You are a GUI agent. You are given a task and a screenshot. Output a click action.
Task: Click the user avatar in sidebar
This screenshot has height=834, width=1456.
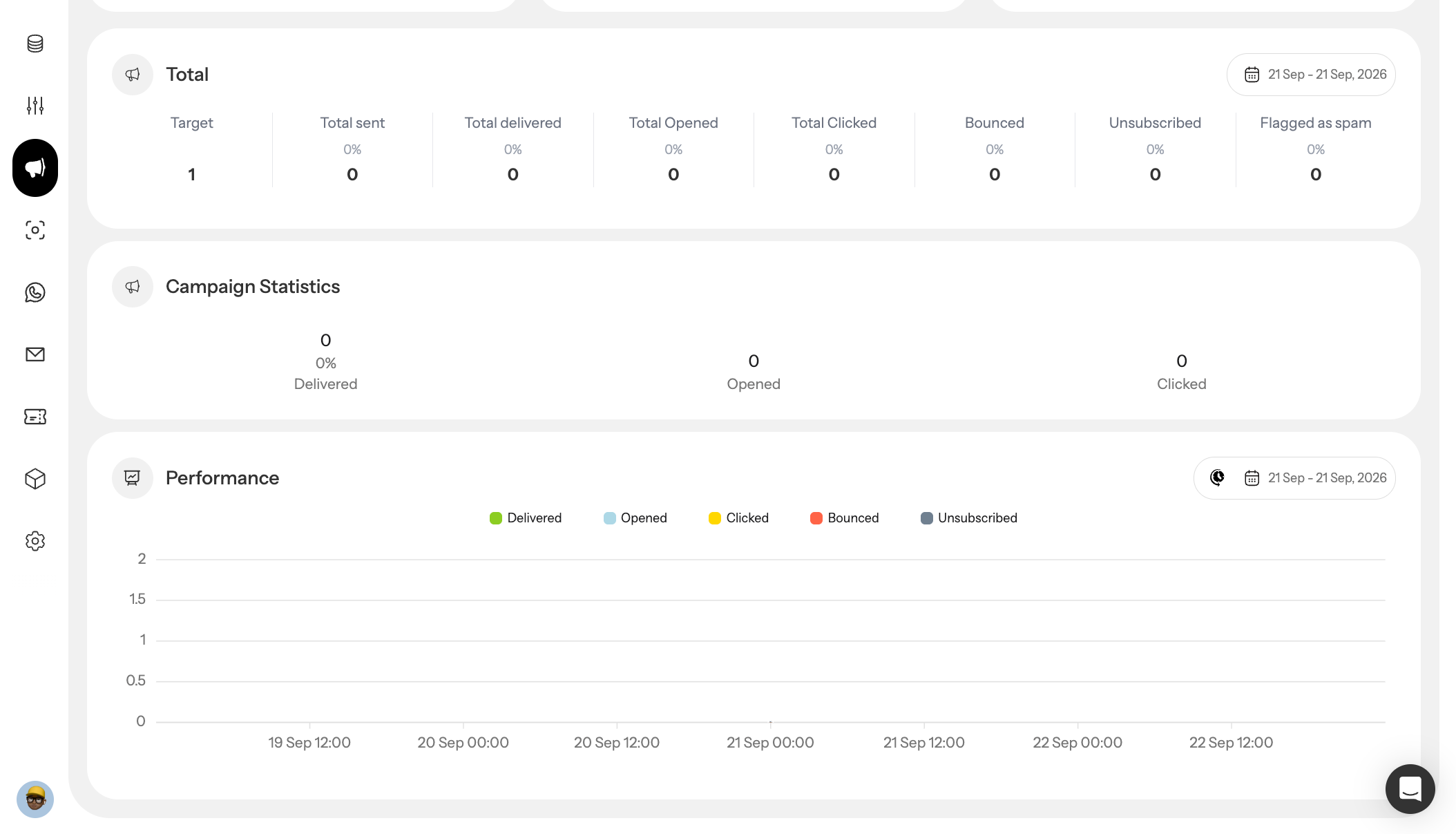(35, 799)
